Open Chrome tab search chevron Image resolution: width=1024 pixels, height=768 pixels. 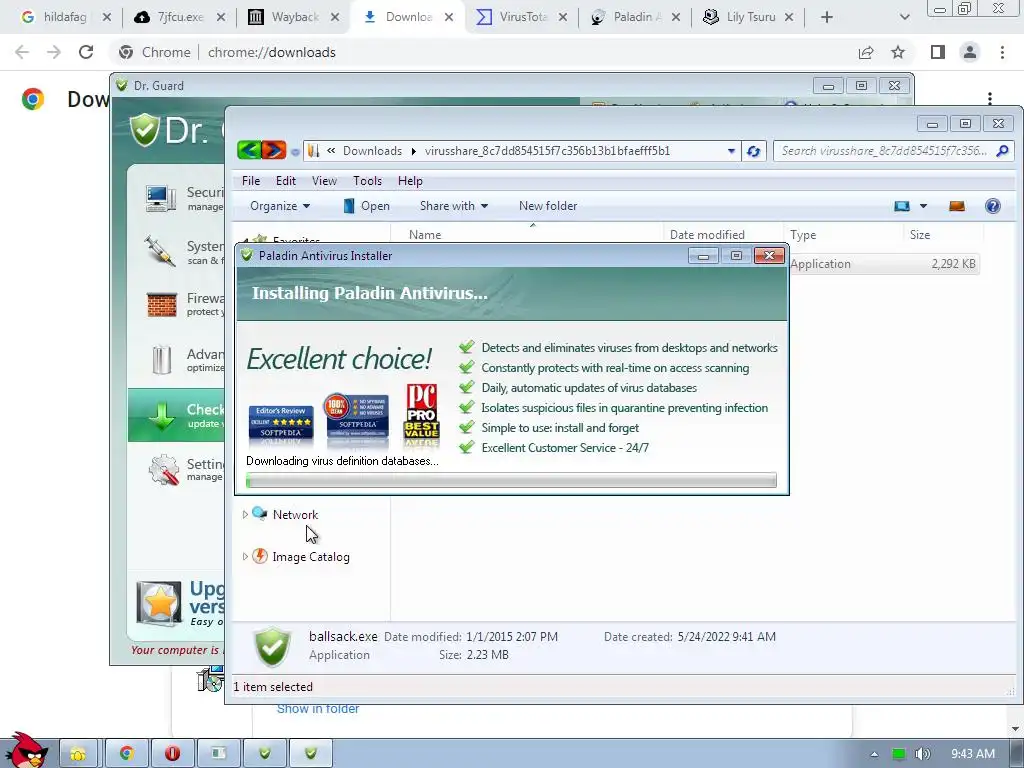point(904,17)
